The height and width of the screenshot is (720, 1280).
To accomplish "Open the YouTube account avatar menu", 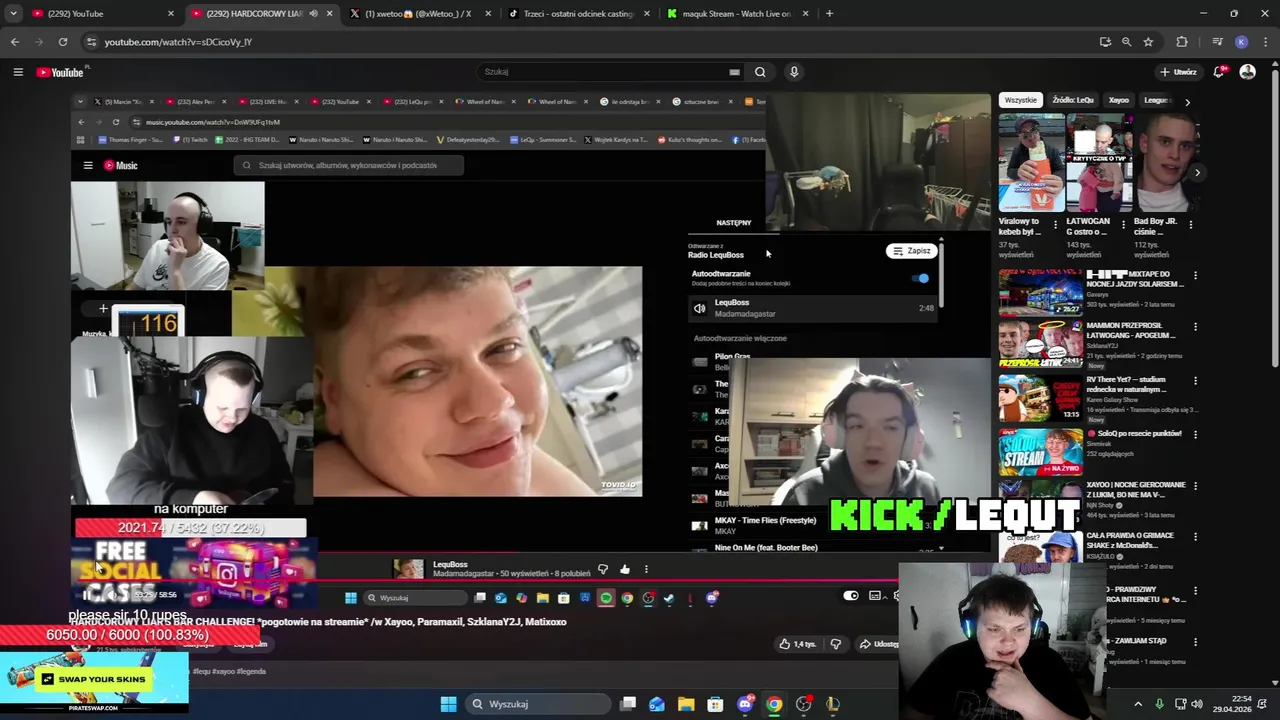I will pos(1247,72).
